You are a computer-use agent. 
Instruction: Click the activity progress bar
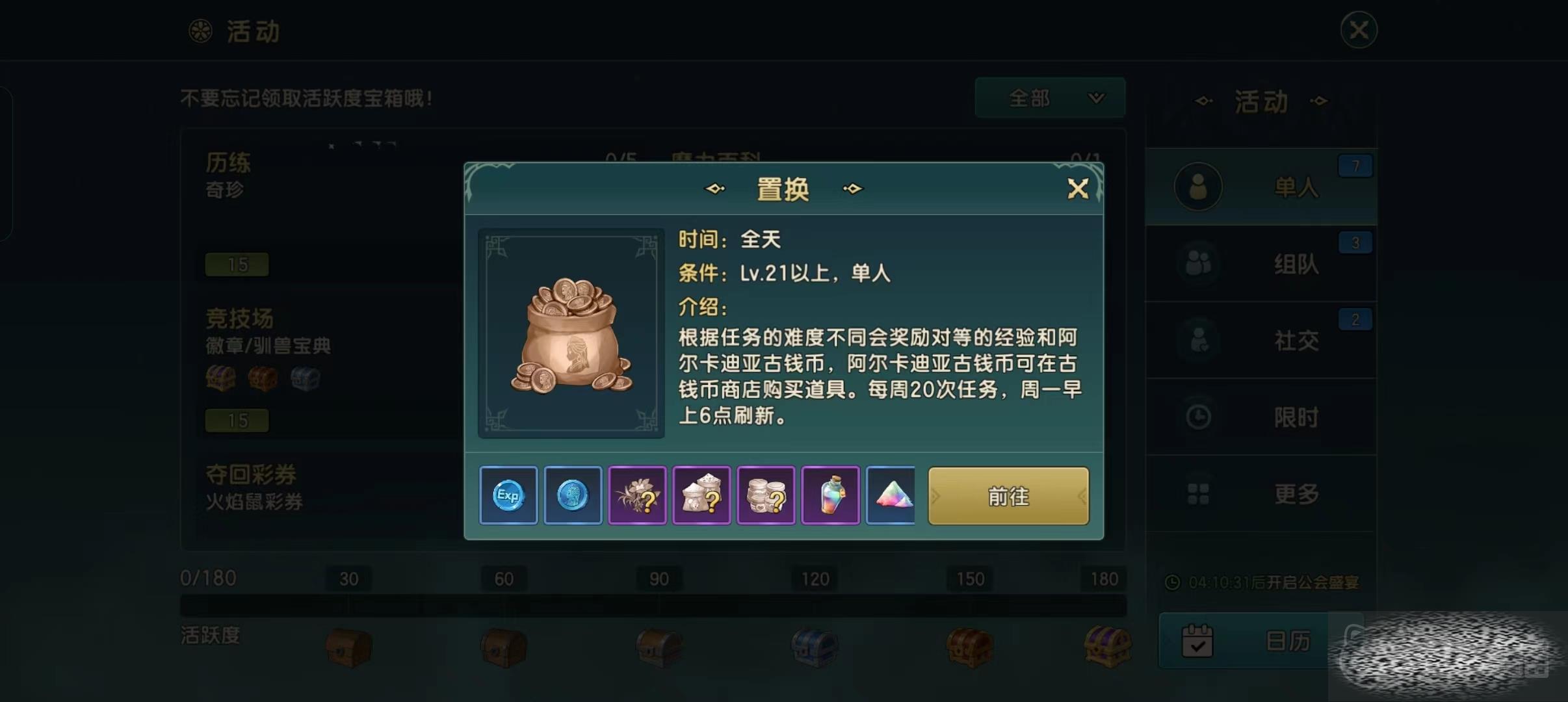653,606
